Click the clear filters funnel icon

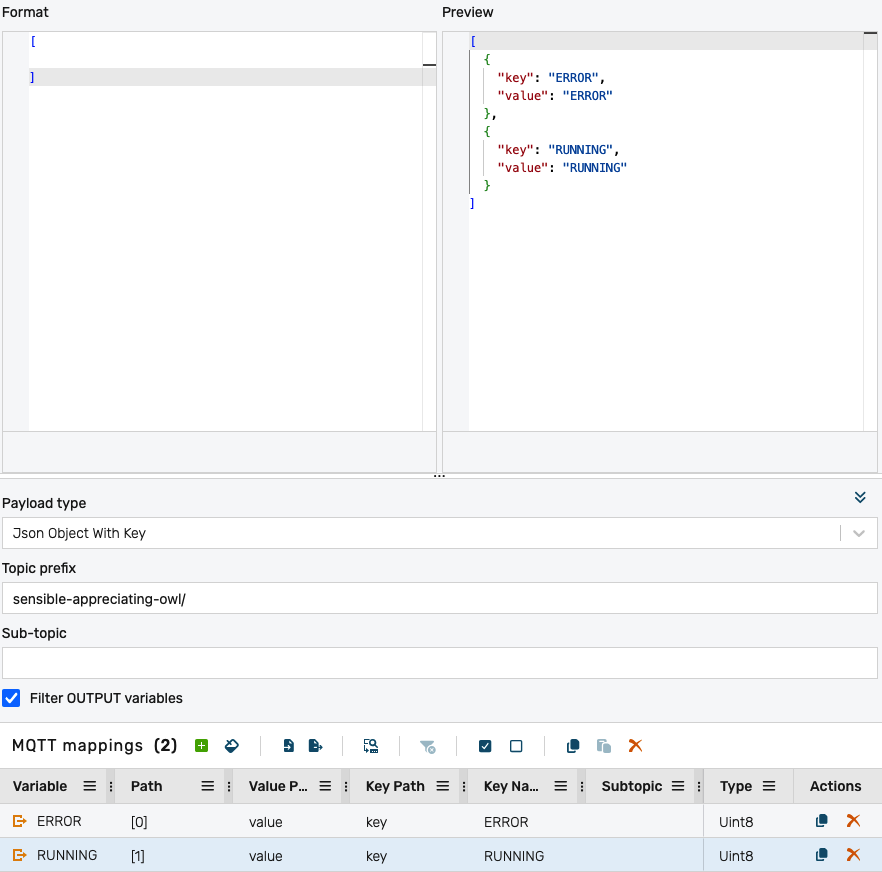click(x=427, y=746)
